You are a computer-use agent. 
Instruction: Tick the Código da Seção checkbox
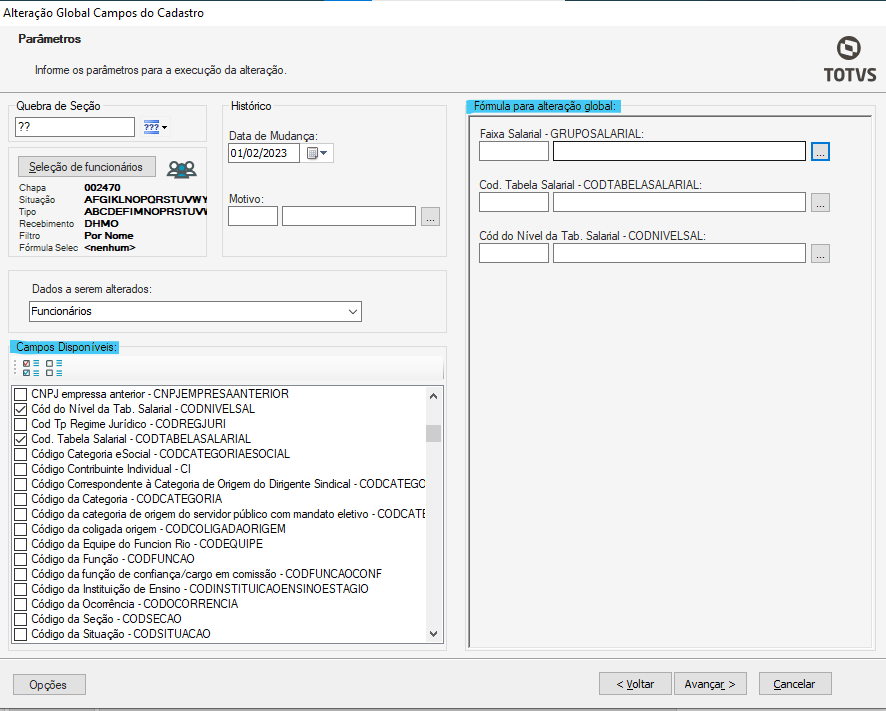pos(21,619)
